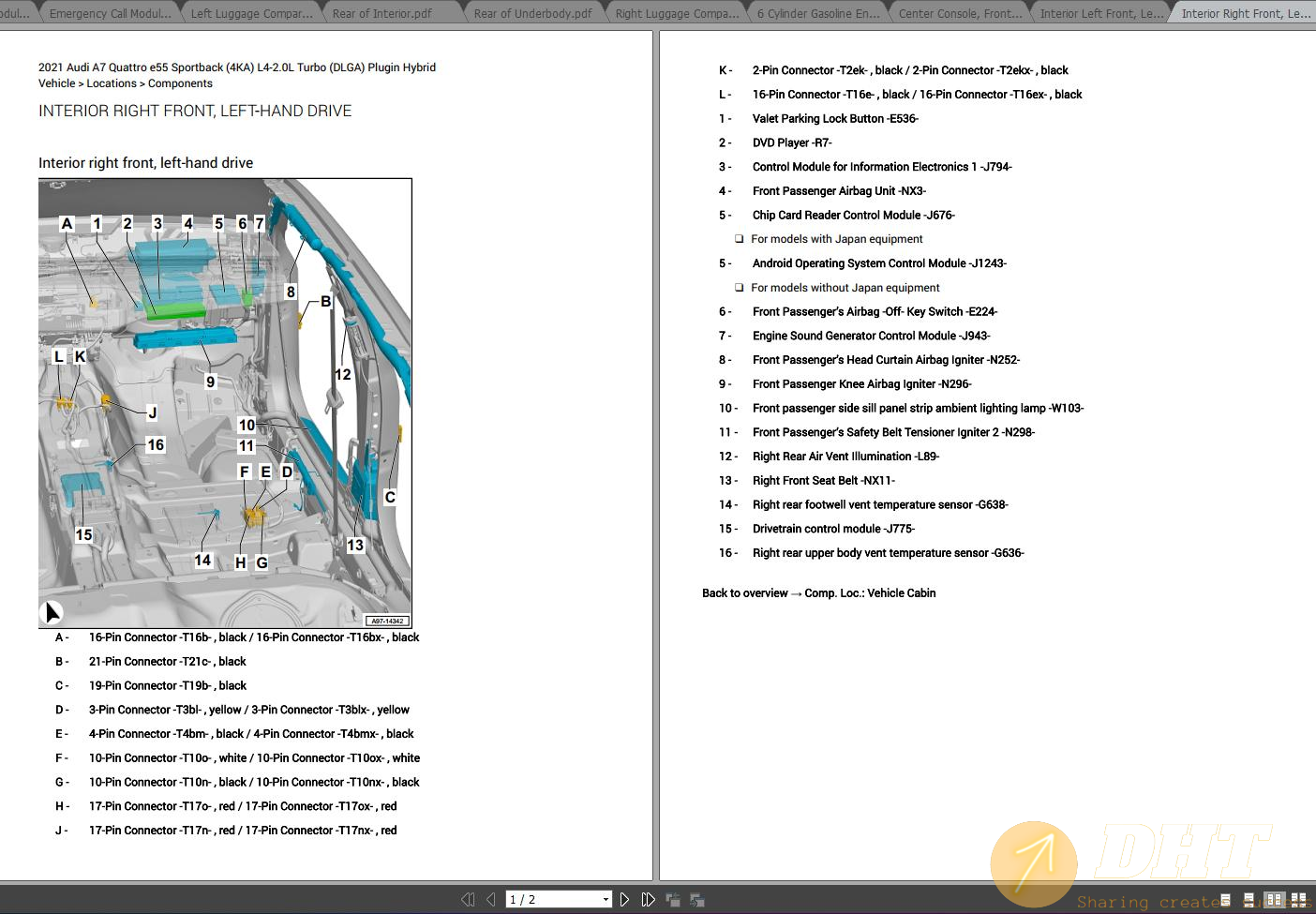Go to the previous page

pos(491,900)
